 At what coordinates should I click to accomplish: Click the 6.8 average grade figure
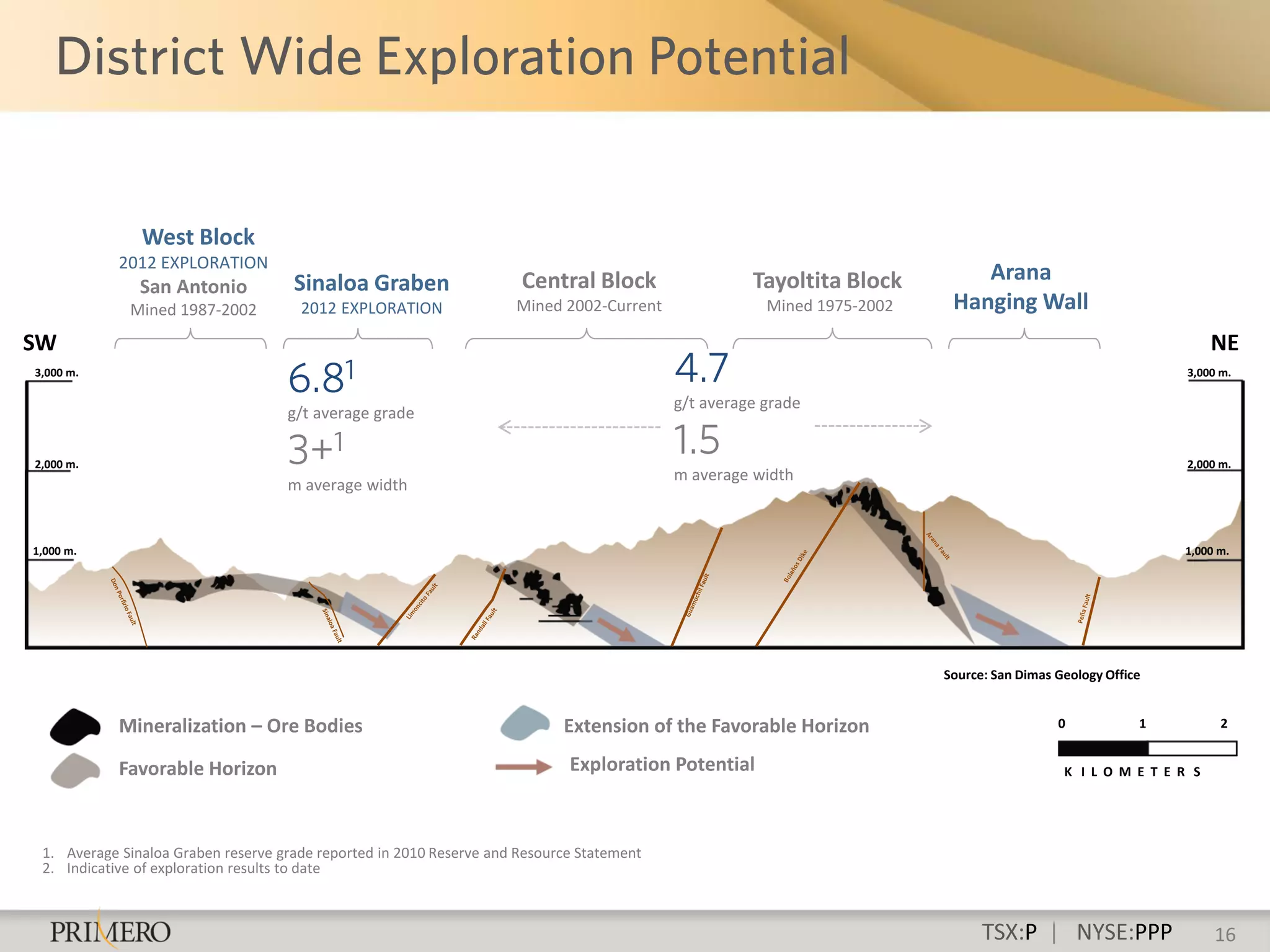(x=317, y=378)
